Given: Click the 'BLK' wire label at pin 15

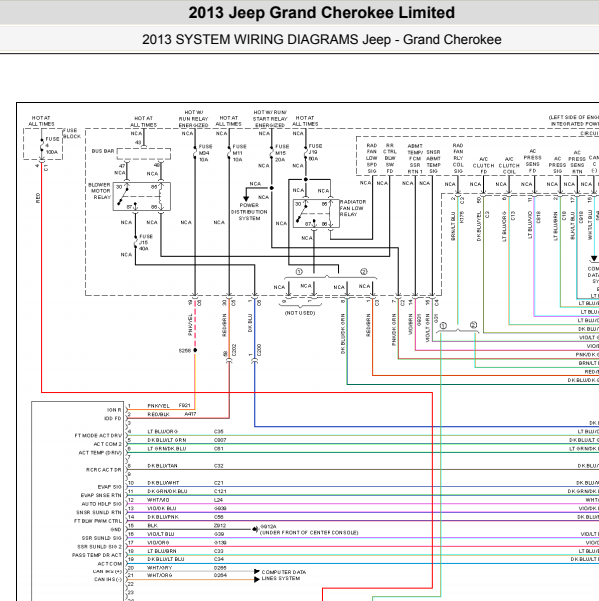Looking at the screenshot, I should (x=152, y=526).
